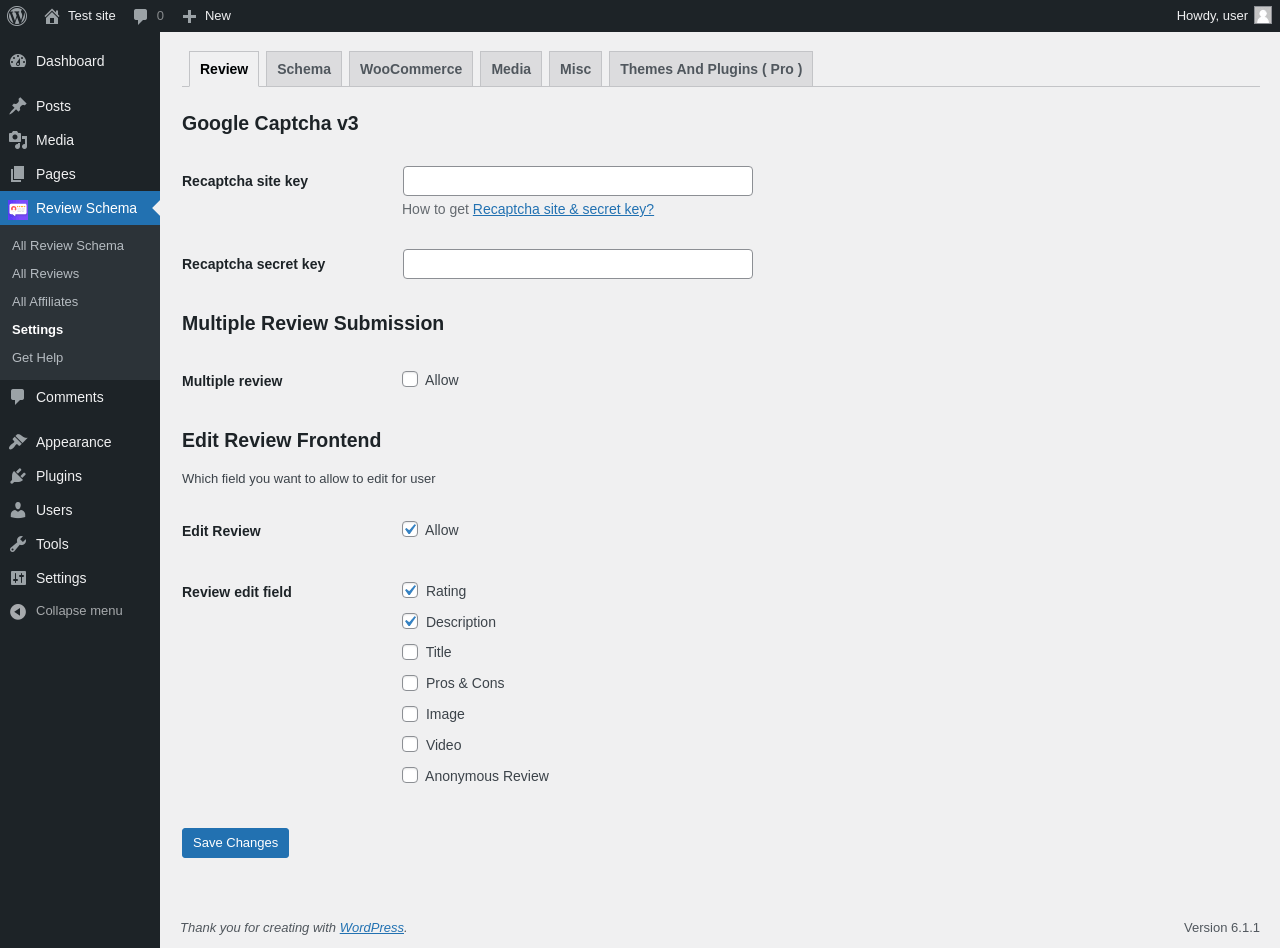The width and height of the screenshot is (1280, 948).
Task: Click the Recaptcha secret key input field
Action: click(578, 264)
